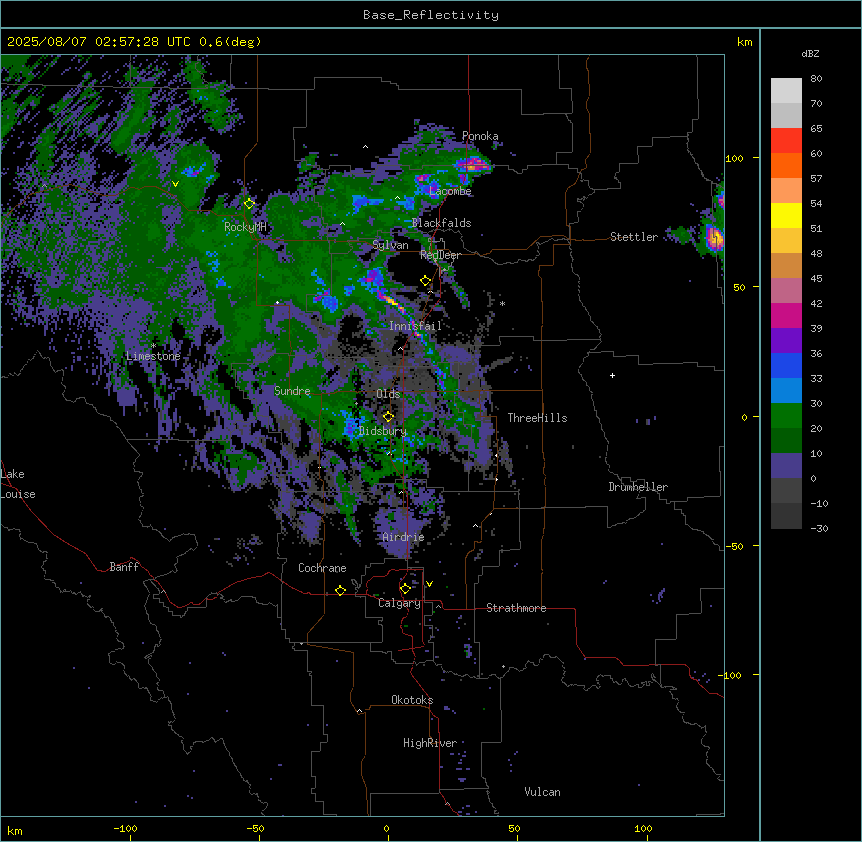Click the 100 tick on horizontal km axis
Screen dimensions: 862x842
pos(643,829)
